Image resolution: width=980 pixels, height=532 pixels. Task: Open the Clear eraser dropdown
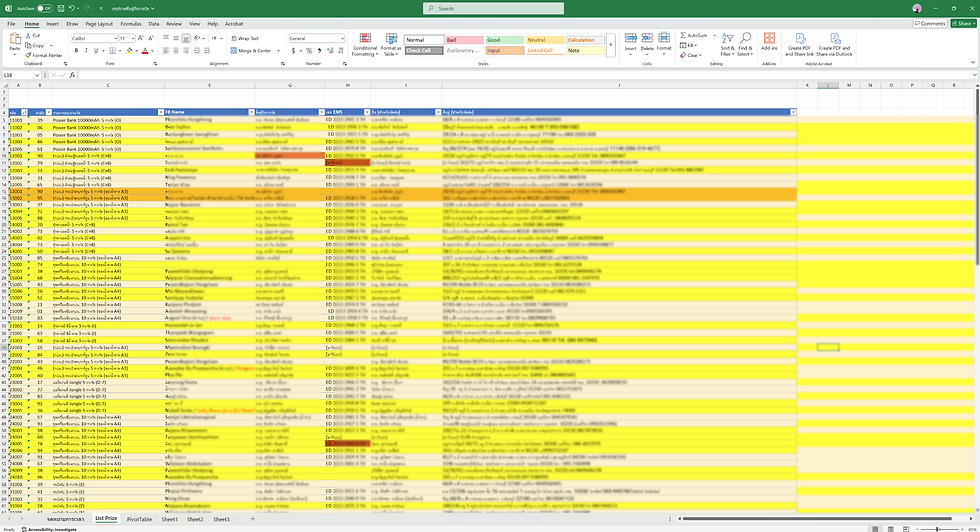[x=690, y=55]
